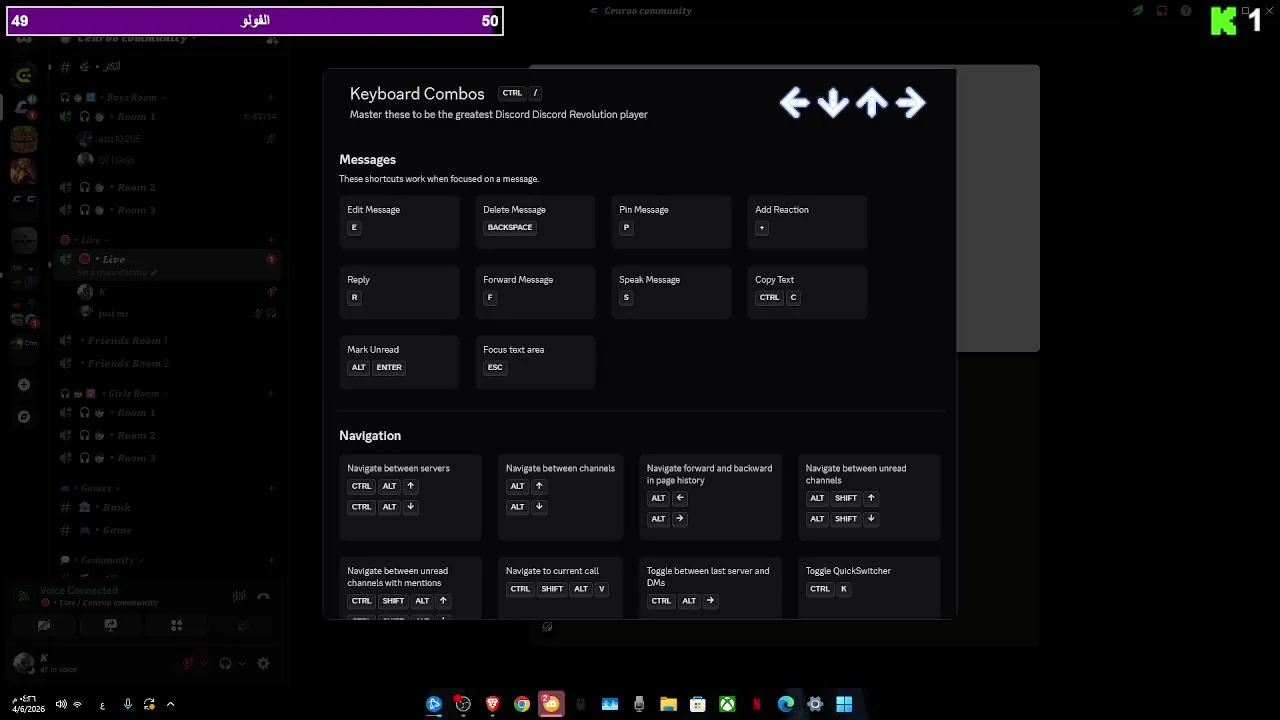Expand Cenroo community server menu
This screenshot has height=720, width=1280.
point(133,38)
